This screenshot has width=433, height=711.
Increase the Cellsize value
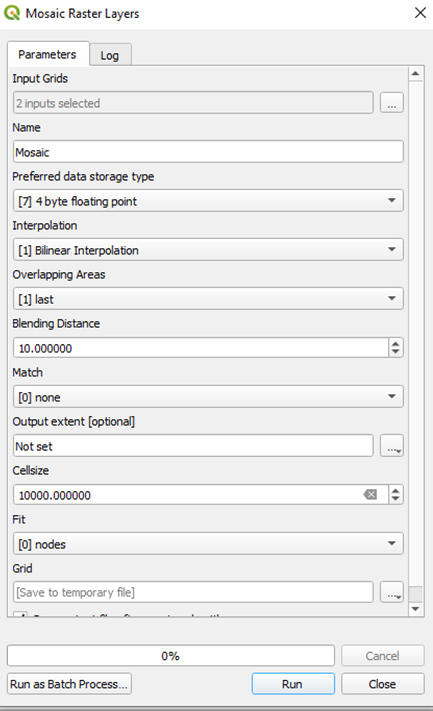[396, 490]
